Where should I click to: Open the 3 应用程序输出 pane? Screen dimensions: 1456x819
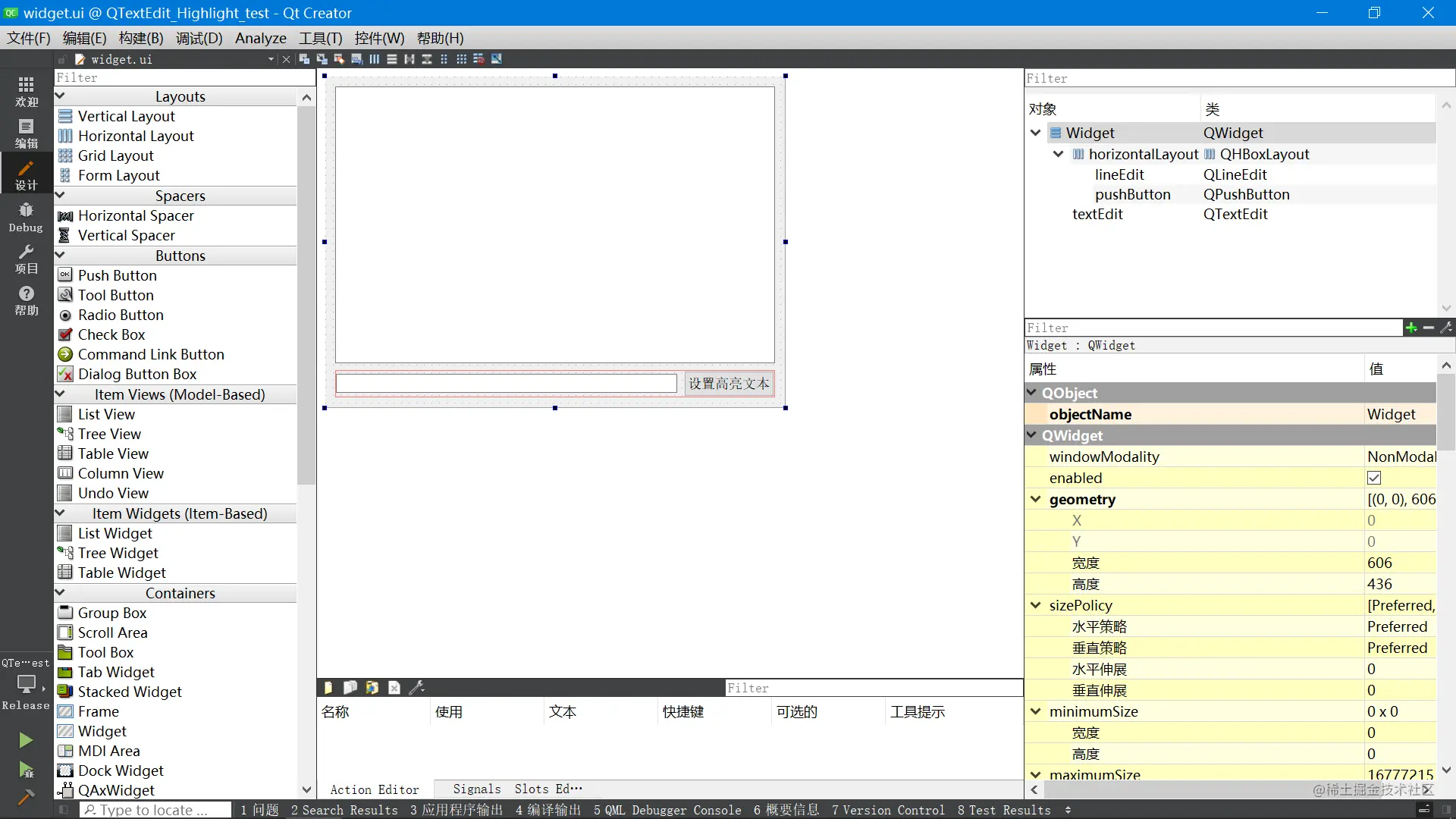[x=456, y=810]
